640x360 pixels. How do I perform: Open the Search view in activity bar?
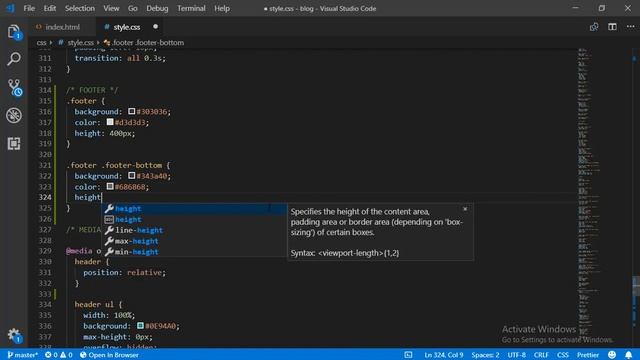[x=14, y=59]
